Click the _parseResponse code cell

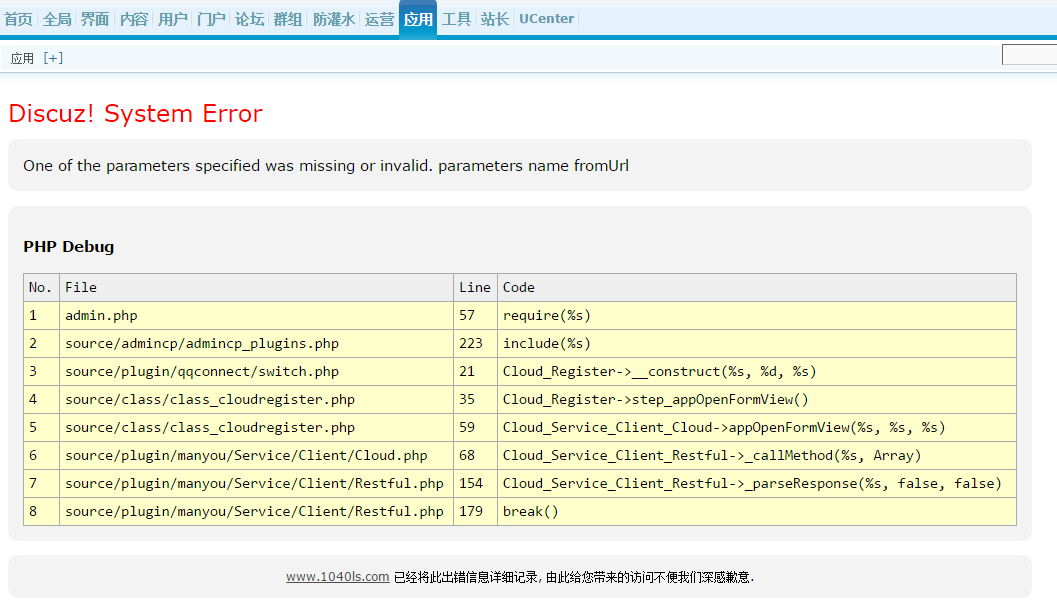pos(757,483)
